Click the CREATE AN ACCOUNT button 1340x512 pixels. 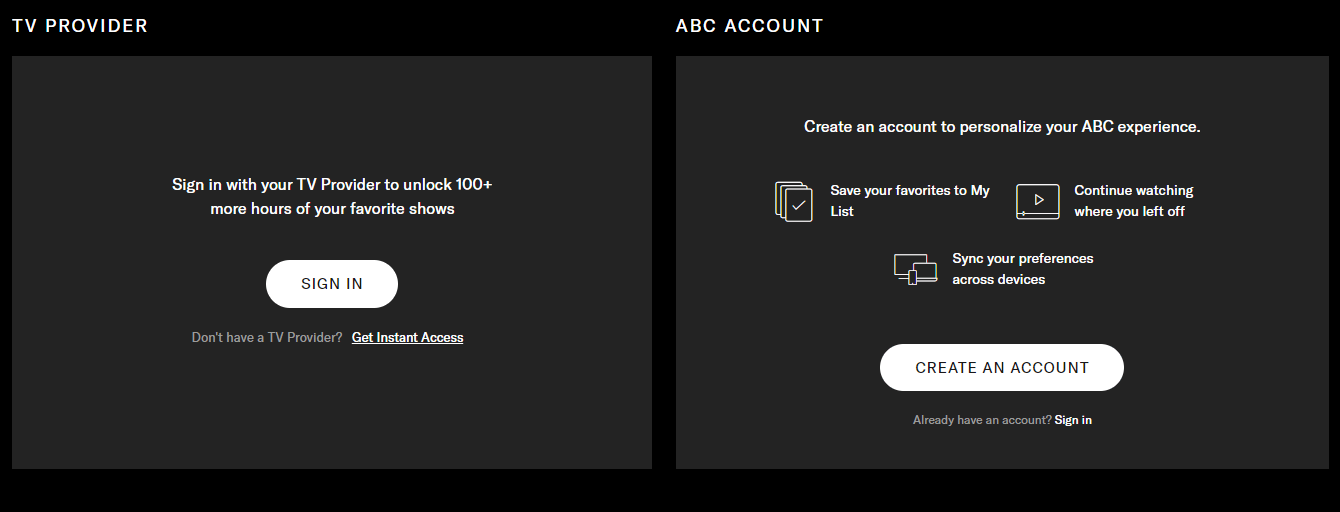pyautogui.click(x=1002, y=368)
